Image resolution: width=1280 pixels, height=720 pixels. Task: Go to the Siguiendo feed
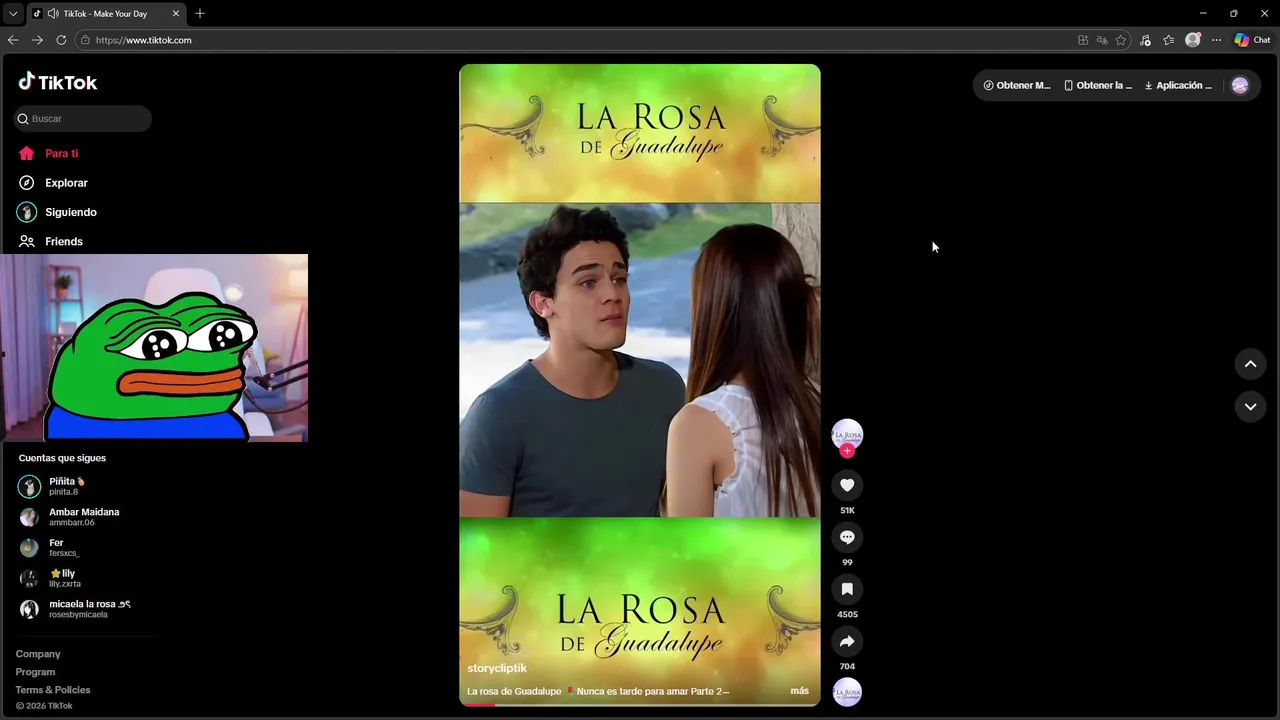pyautogui.click(x=70, y=212)
